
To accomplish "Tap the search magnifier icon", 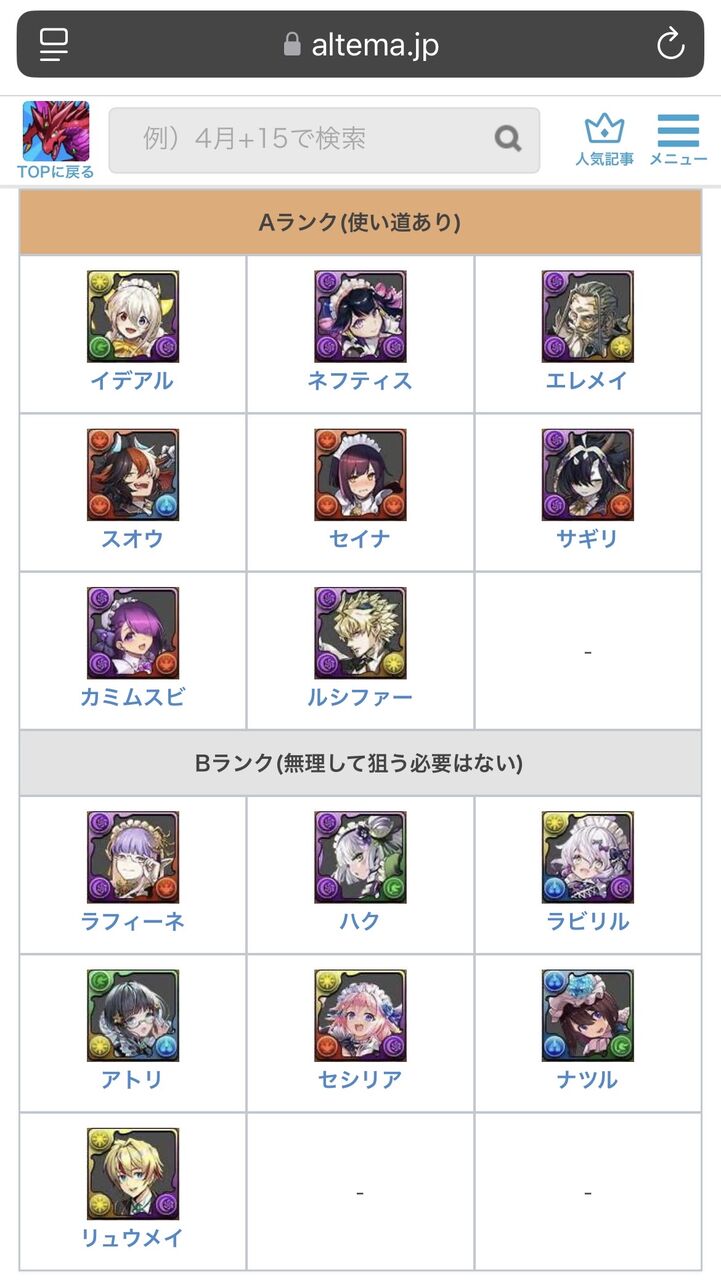I will click(x=508, y=139).
